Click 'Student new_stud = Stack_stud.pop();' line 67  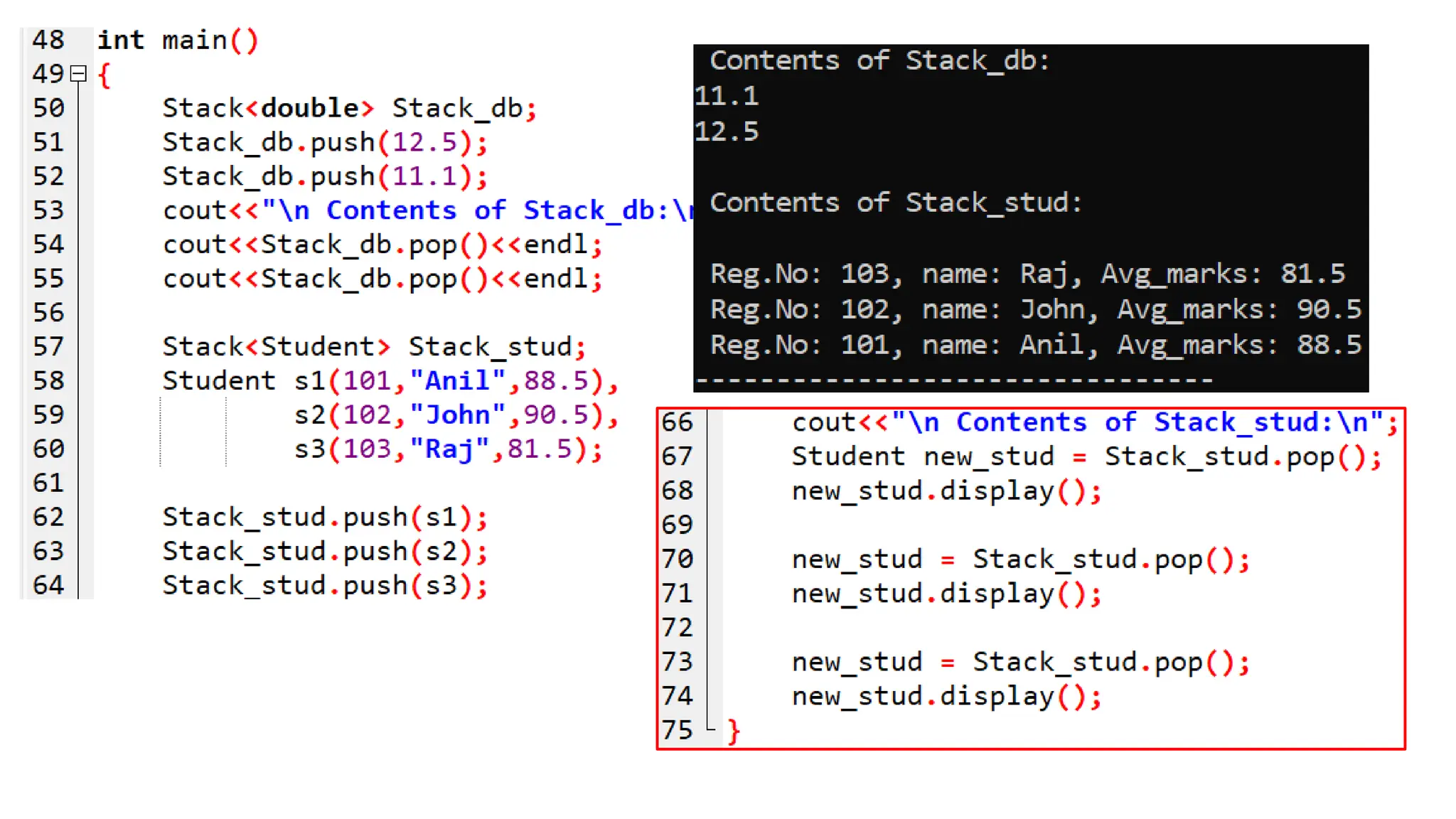(x=1087, y=457)
